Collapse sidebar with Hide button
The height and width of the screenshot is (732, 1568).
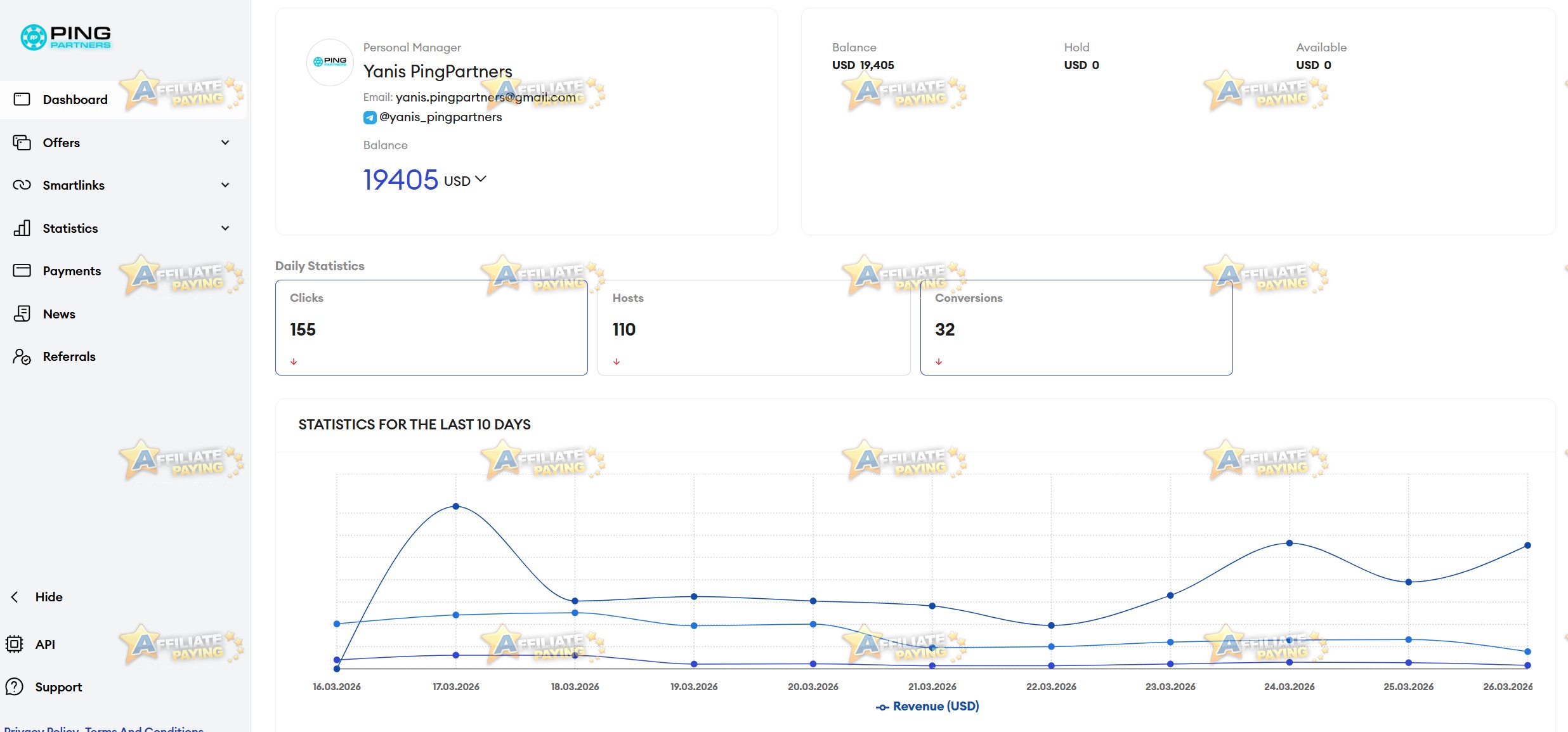coord(37,597)
